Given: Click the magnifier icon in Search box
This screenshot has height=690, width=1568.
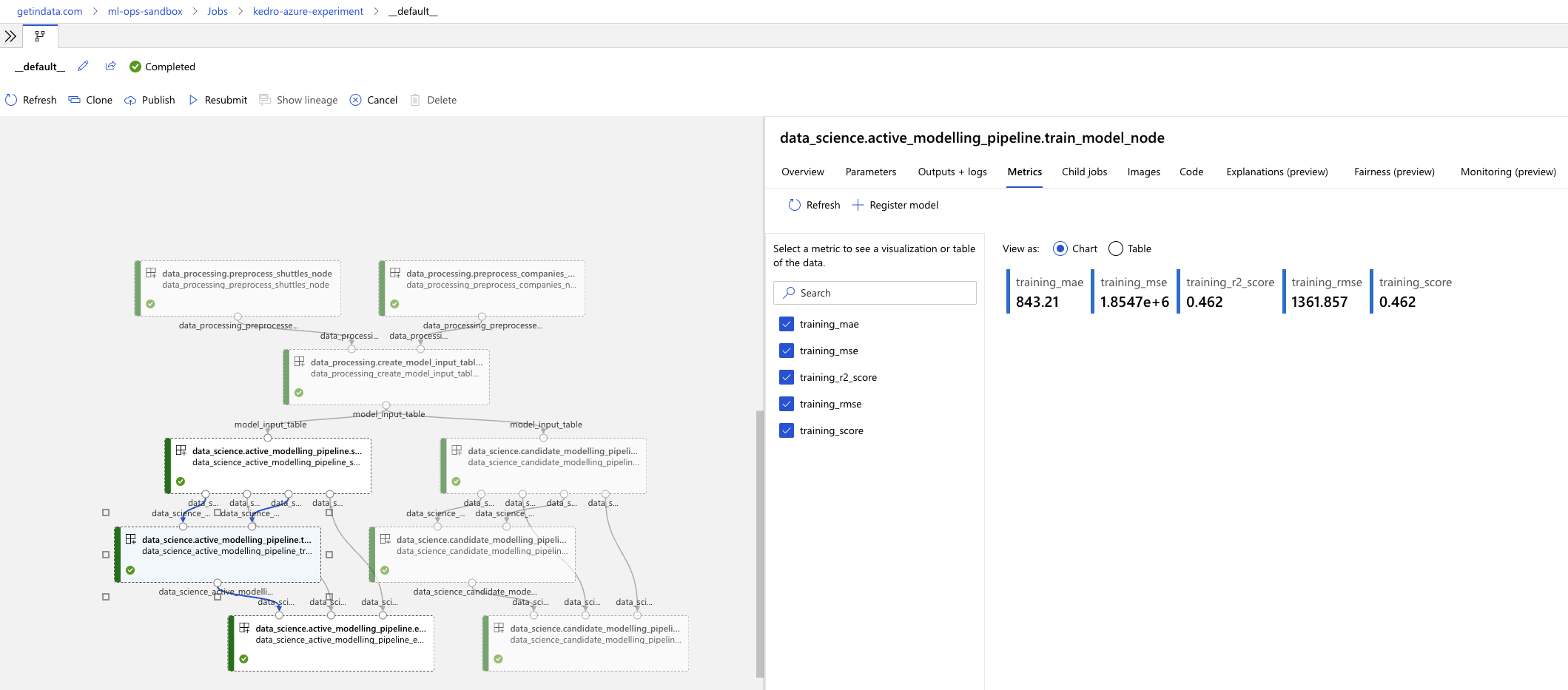Looking at the screenshot, I should 789,293.
